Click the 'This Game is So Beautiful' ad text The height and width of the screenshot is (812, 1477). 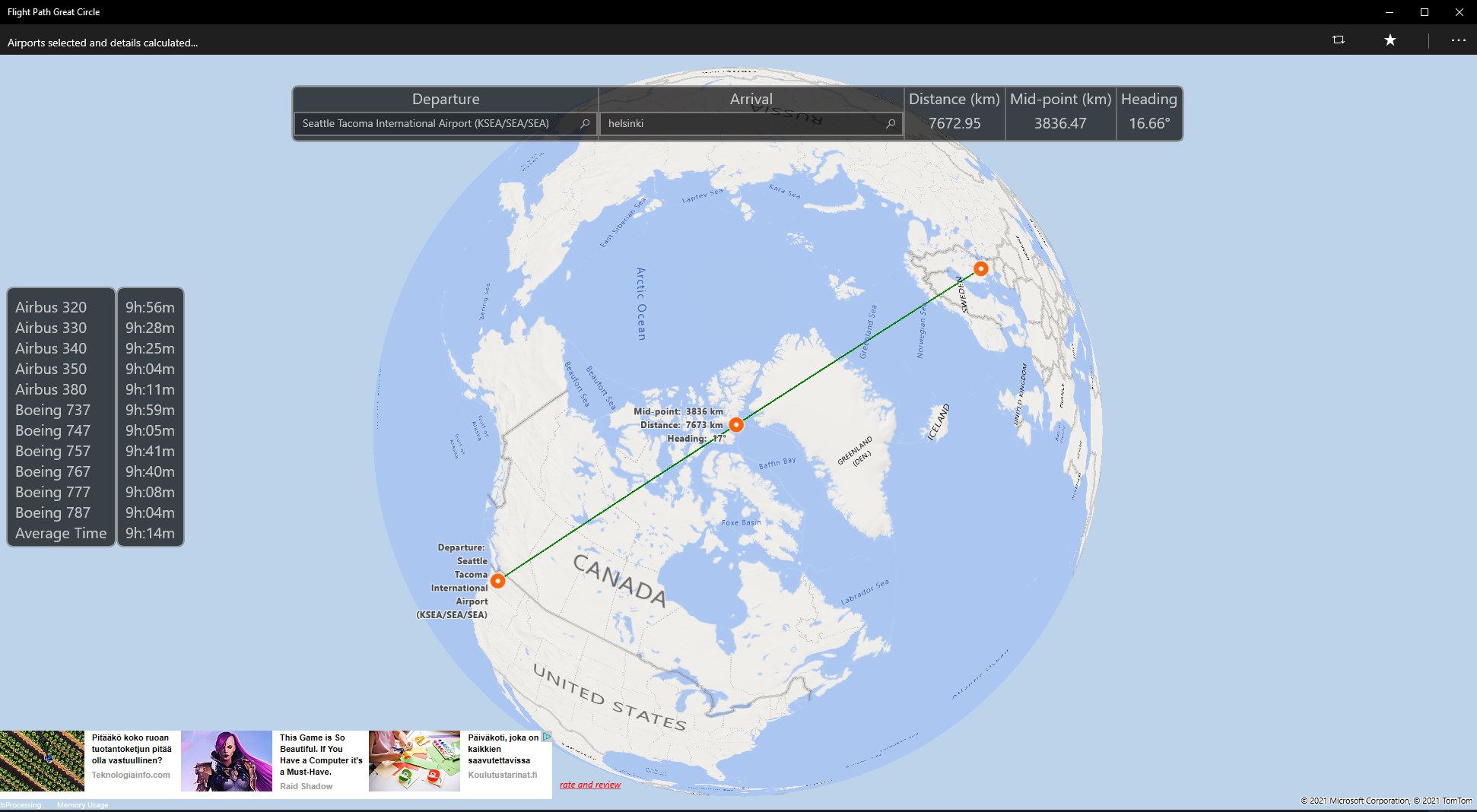(x=321, y=754)
